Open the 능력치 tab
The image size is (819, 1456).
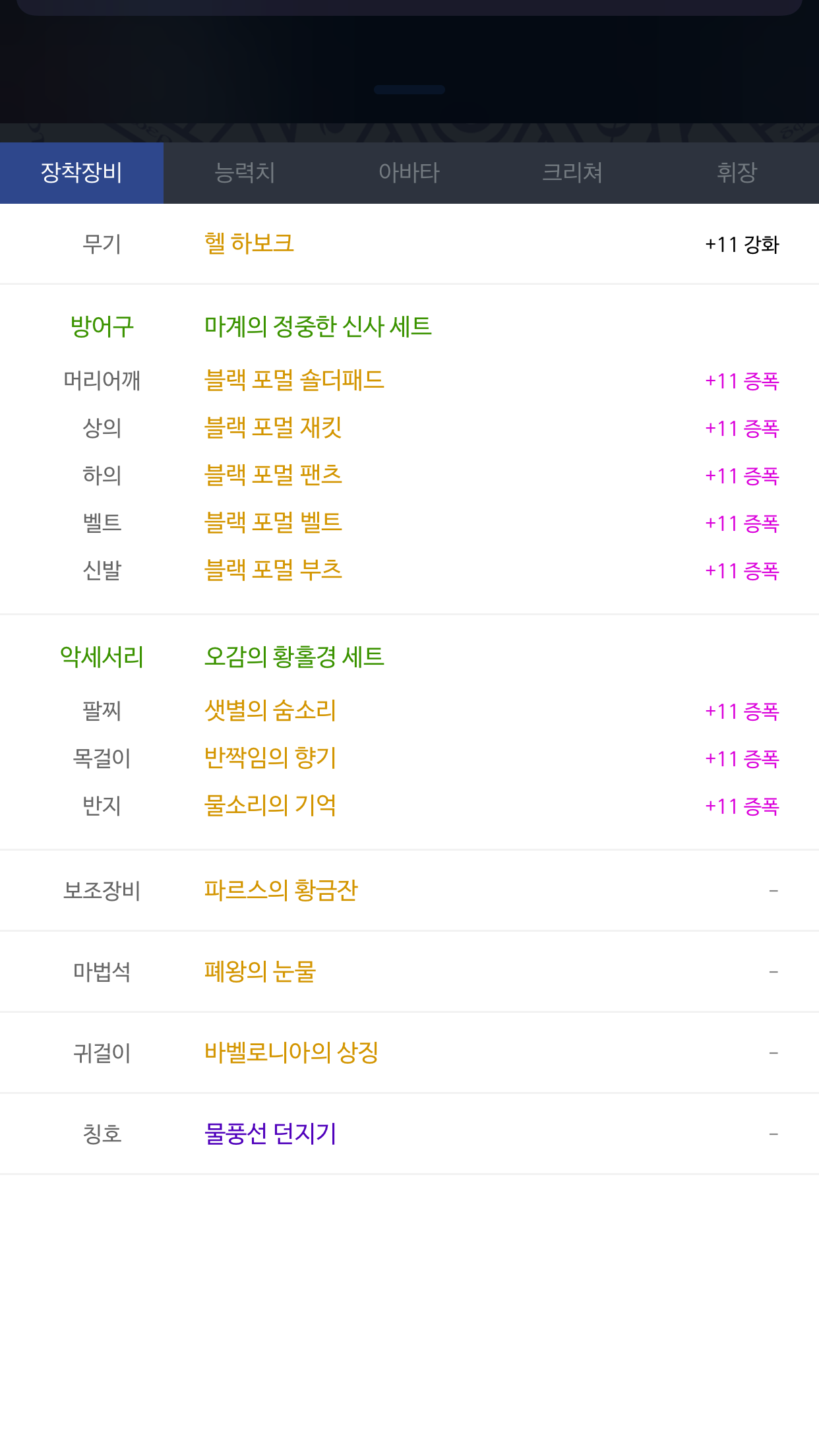pyautogui.click(x=245, y=173)
